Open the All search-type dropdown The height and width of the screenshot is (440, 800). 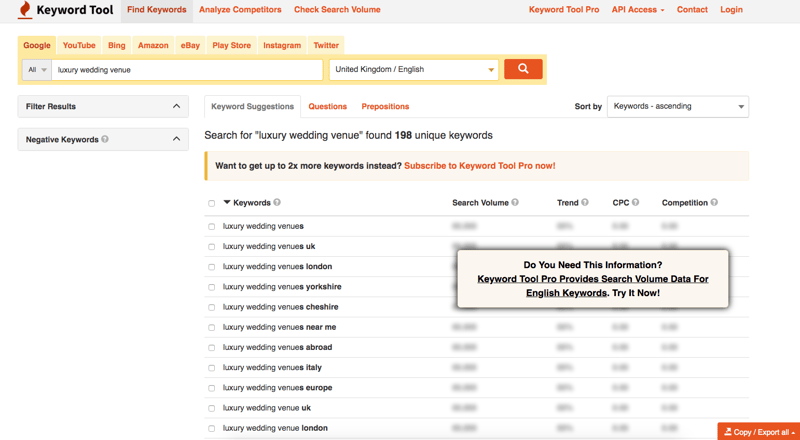pyautogui.click(x=37, y=70)
